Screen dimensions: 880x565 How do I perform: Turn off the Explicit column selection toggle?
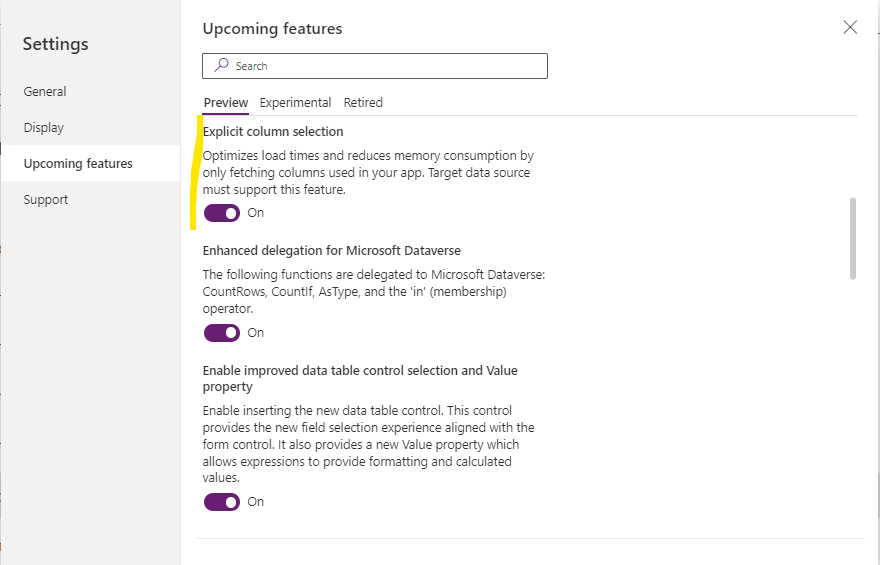(222, 213)
